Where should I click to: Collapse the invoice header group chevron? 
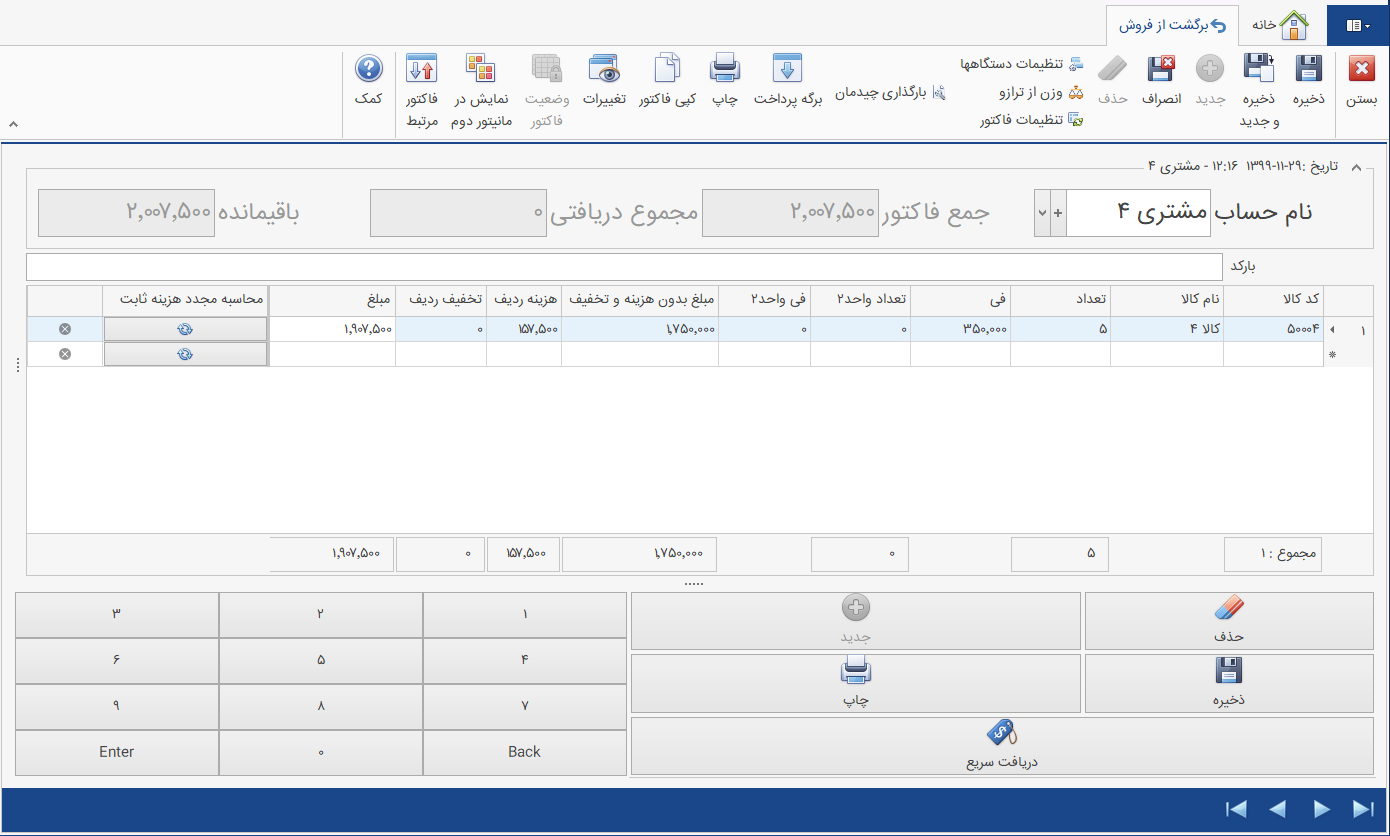[1356, 167]
